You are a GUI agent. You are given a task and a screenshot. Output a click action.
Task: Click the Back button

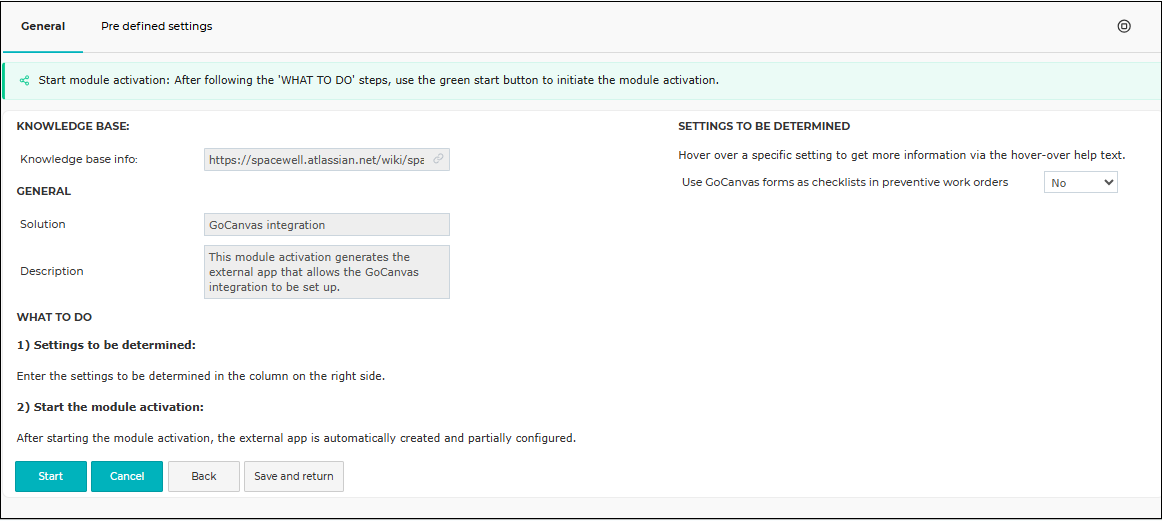[204, 476]
